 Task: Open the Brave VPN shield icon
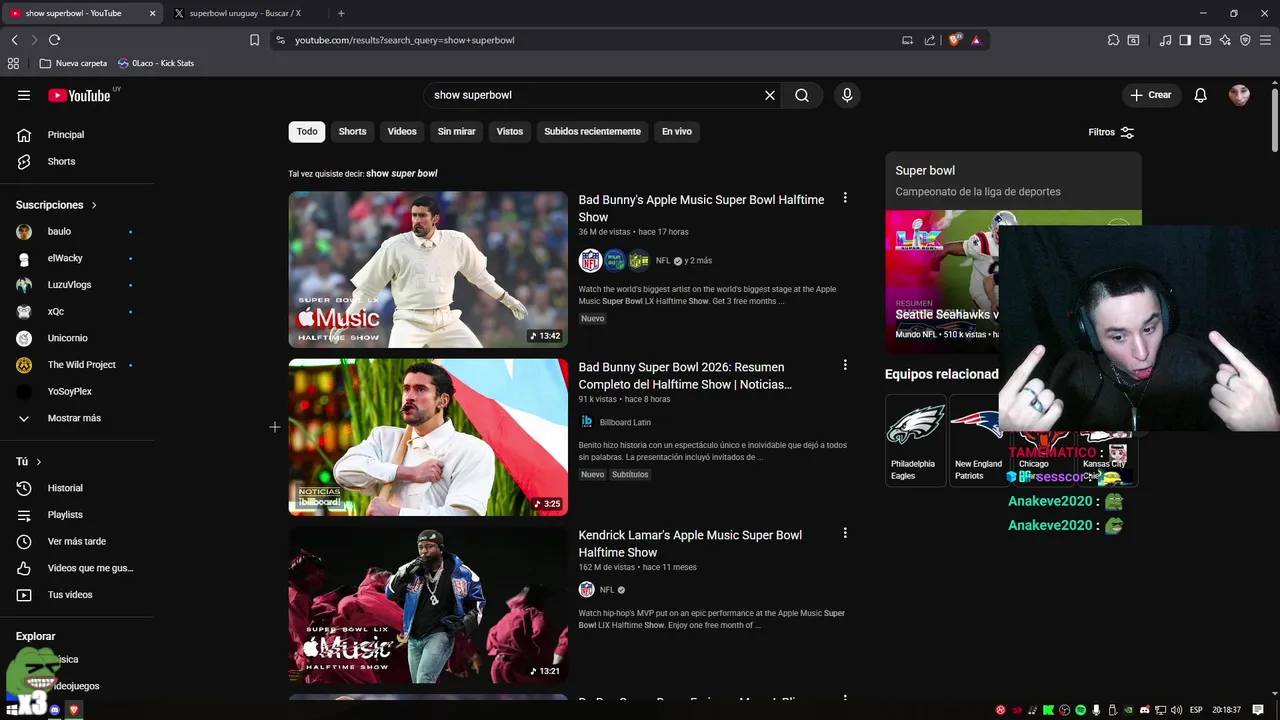(x=1245, y=40)
